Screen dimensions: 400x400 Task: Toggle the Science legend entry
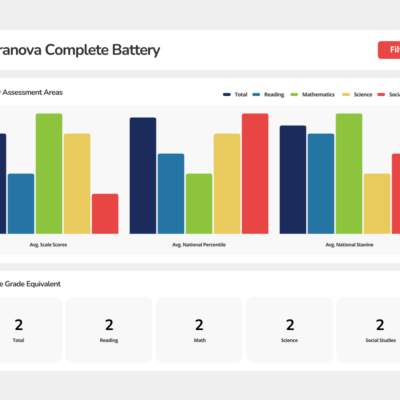357,95
